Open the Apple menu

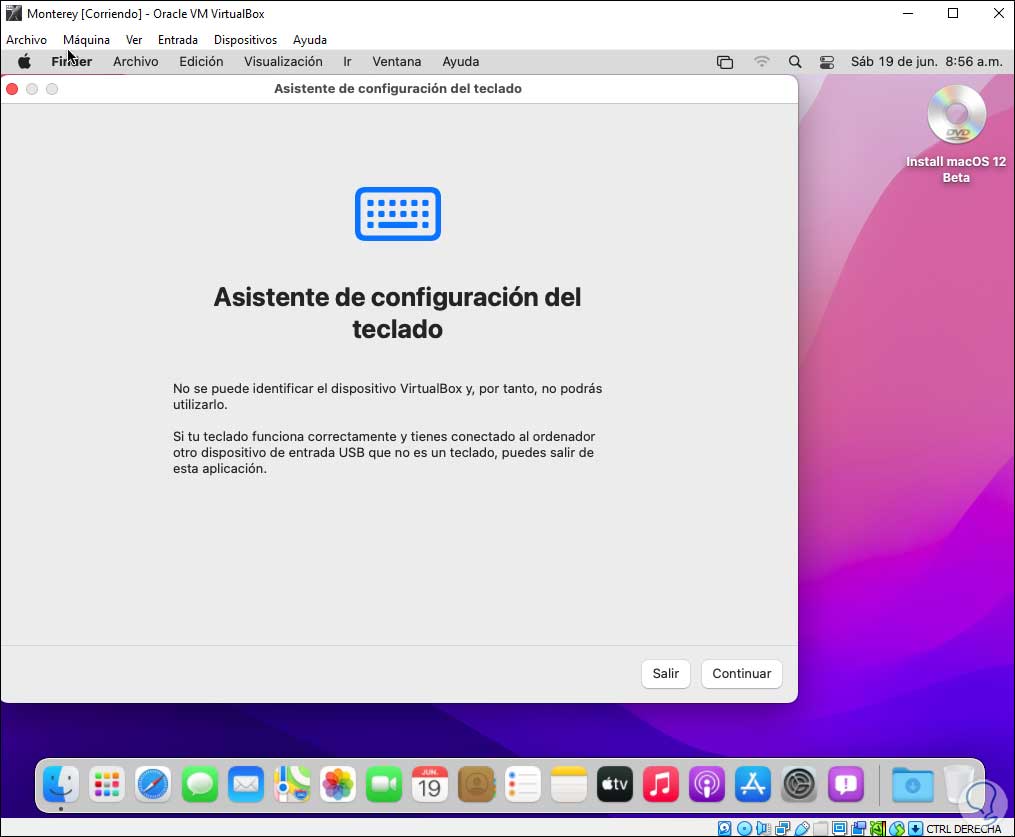[x=25, y=61]
